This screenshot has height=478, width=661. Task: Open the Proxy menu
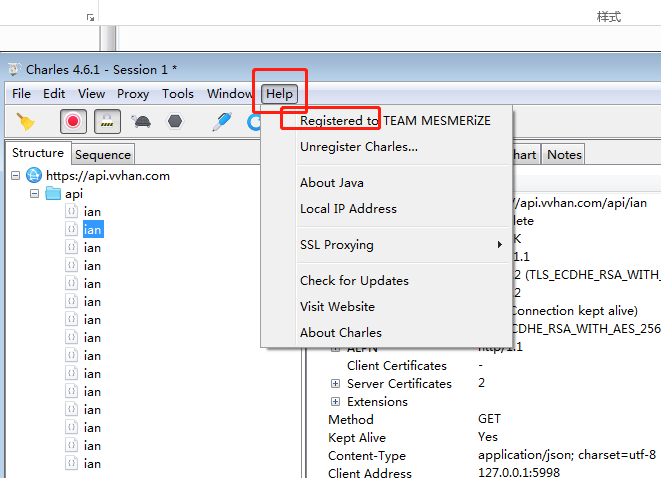click(133, 94)
